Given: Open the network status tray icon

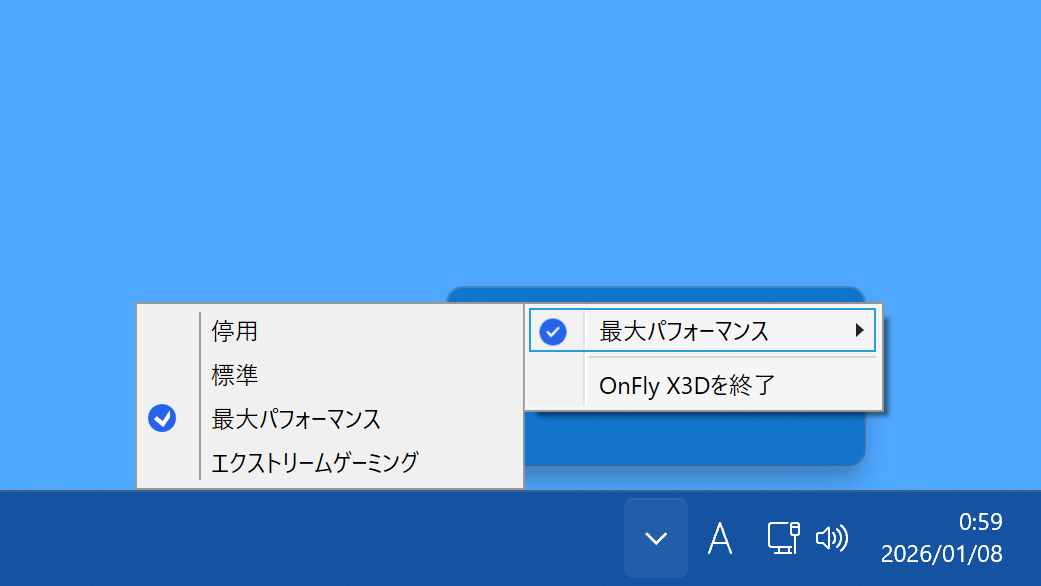Looking at the screenshot, I should click(783, 538).
